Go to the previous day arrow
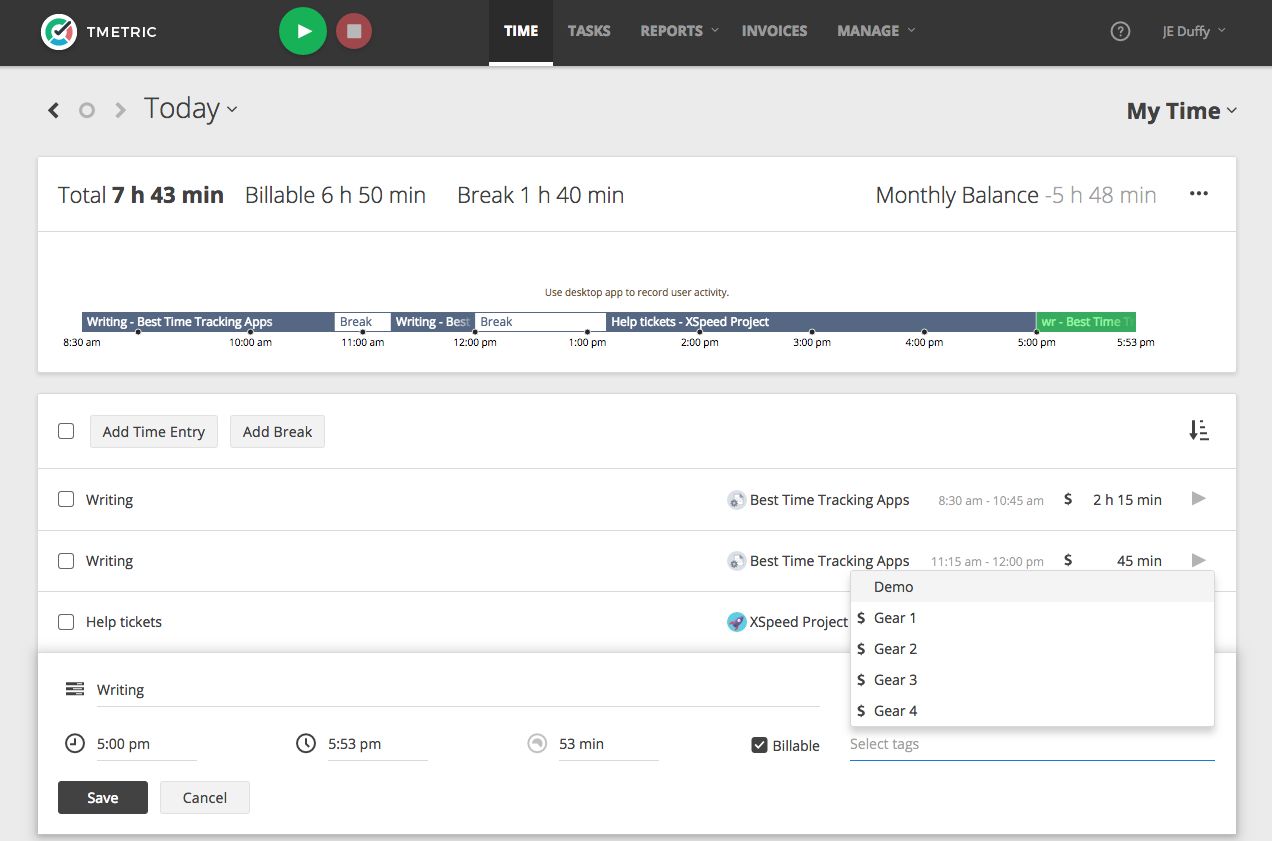Screen dimensions: 1272x841 click(54, 110)
